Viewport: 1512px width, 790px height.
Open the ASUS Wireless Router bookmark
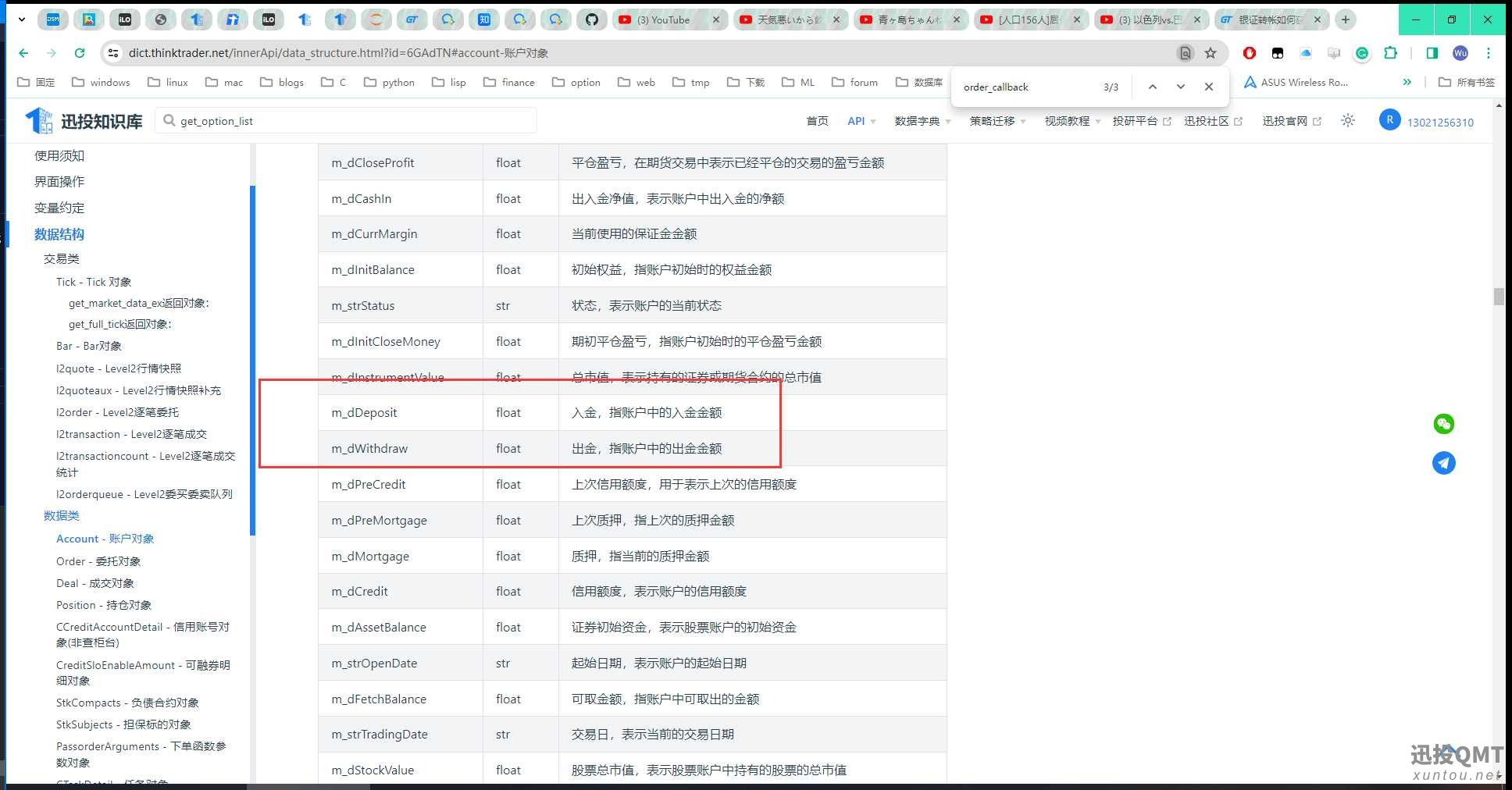pyautogui.click(x=1296, y=82)
